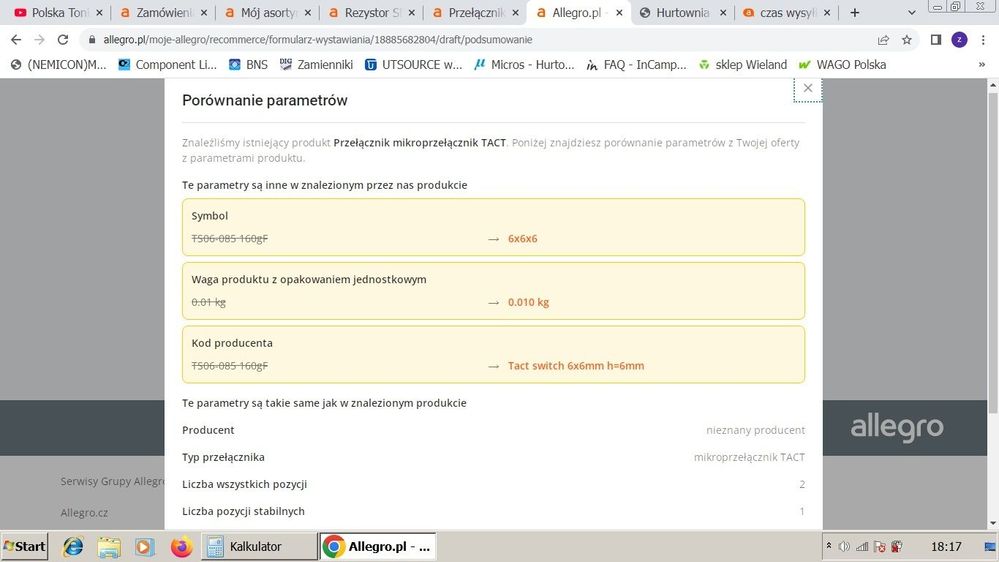Toggle the browser side panel
The width and height of the screenshot is (999, 562).
[x=935, y=40]
